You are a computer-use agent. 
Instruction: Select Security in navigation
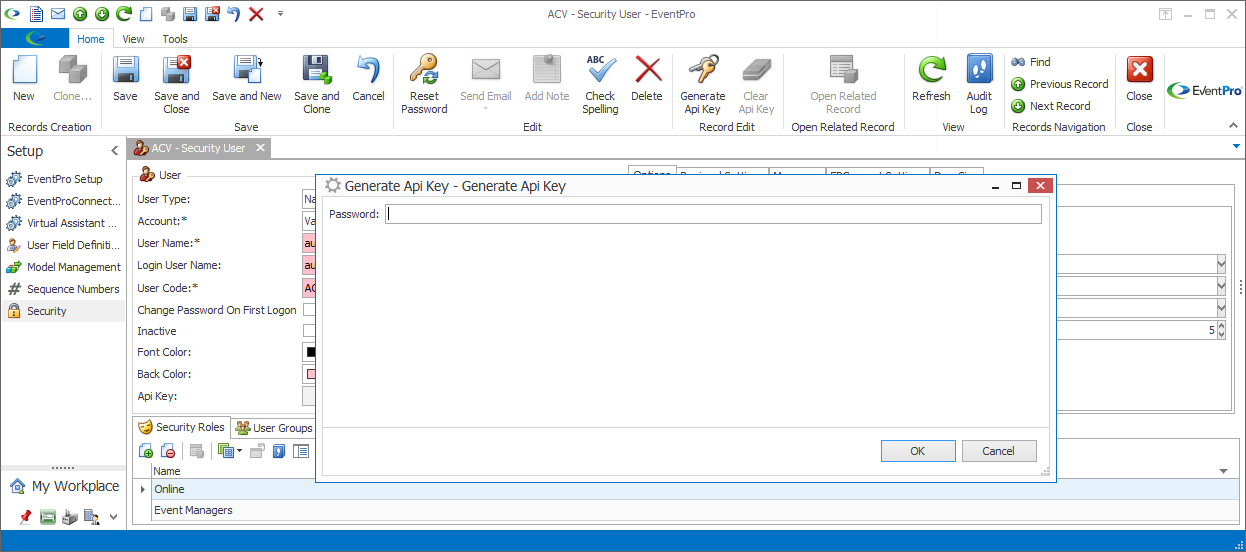(x=64, y=311)
